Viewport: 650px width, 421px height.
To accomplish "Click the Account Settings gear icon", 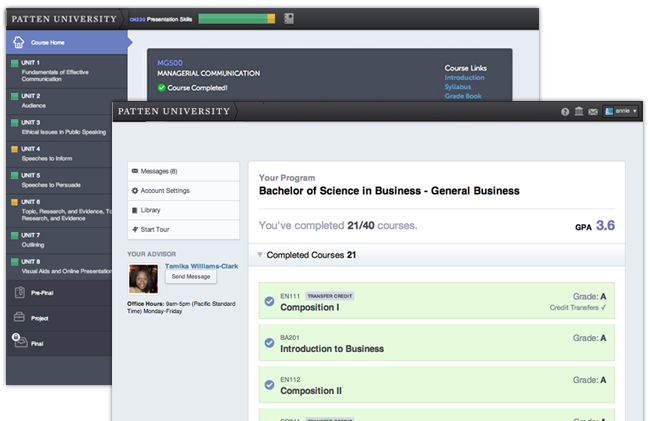I will pyautogui.click(x=135, y=191).
